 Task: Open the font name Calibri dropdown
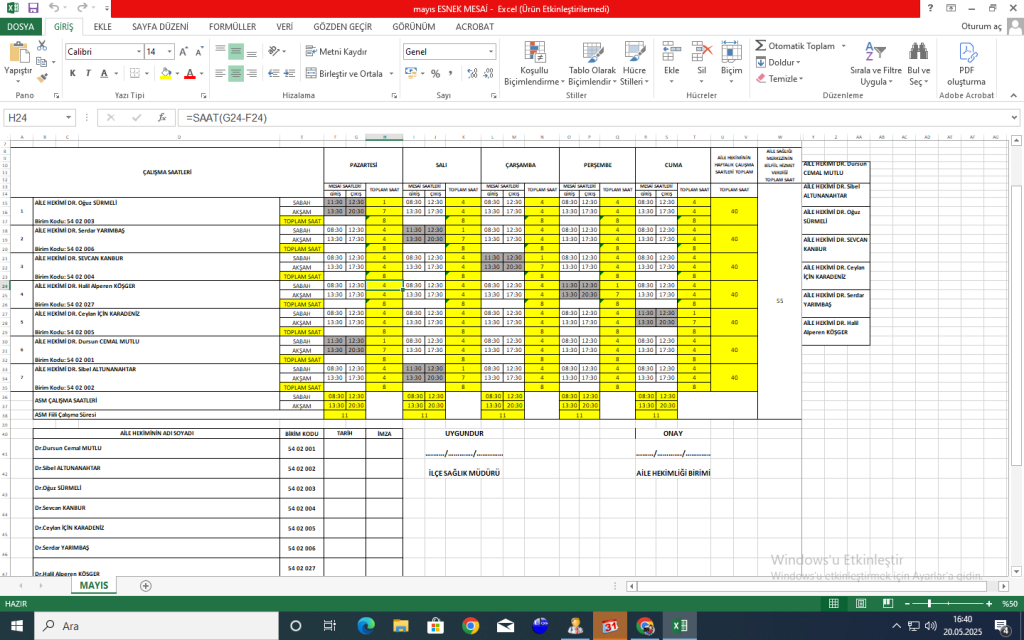[x=138, y=52]
